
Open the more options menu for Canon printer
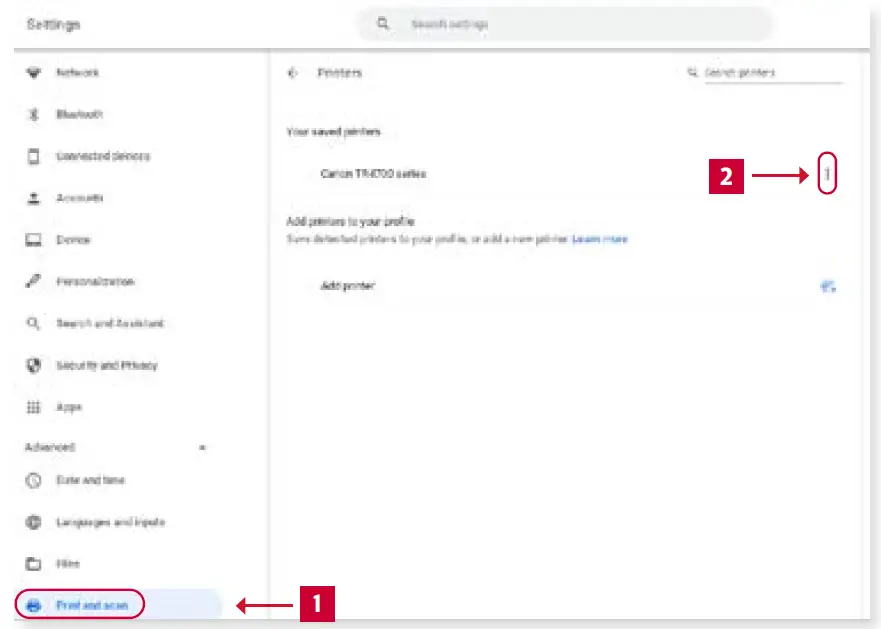pyautogui.click(x=827, y=174)
